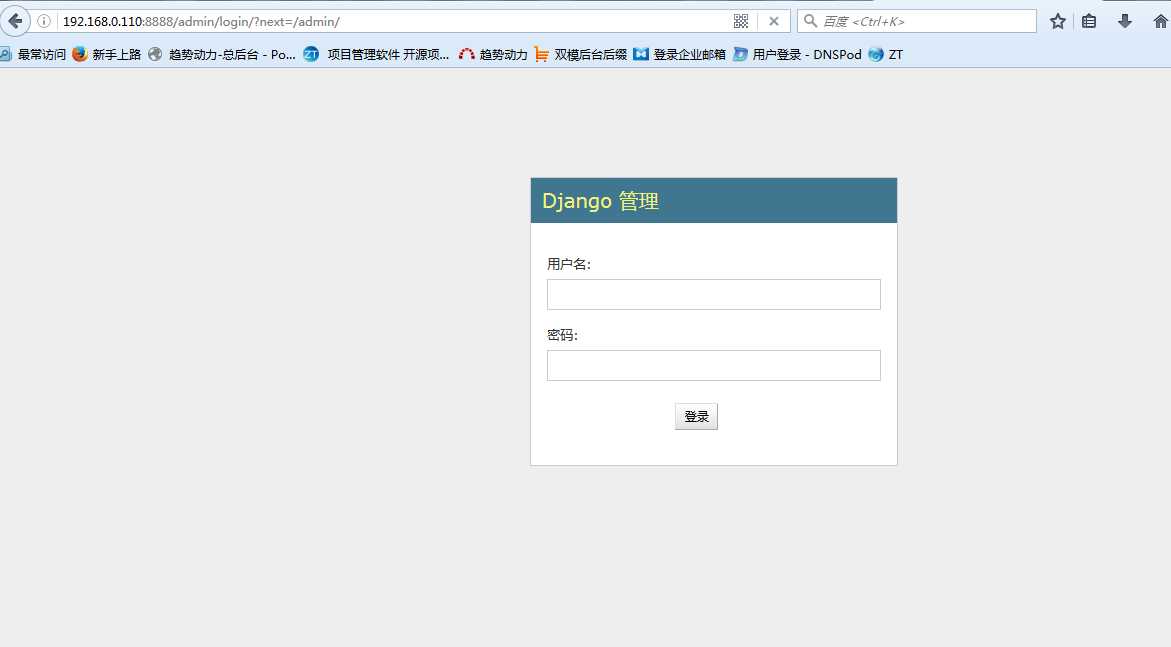Click the 用户名: label
This screenshot has height=647, width=1171.
coord(568,264)
